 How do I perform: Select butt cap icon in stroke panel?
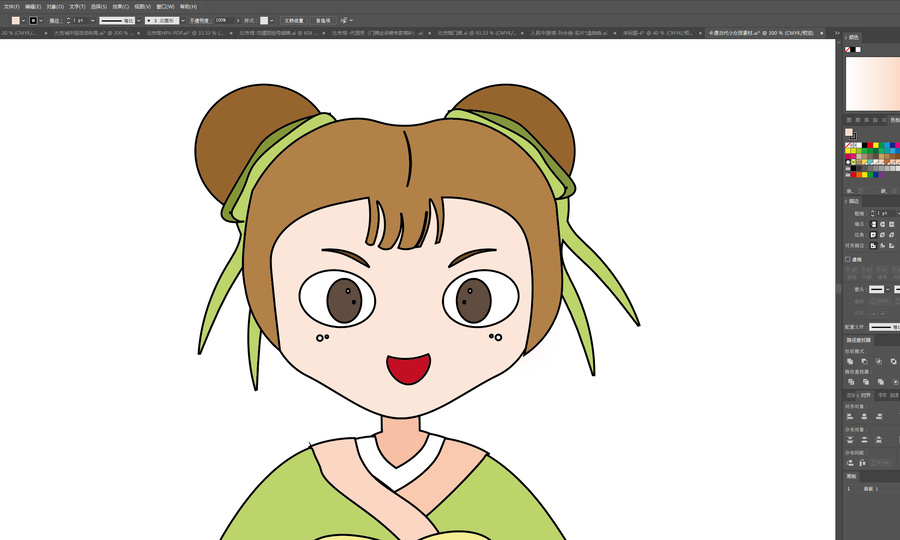pos(873,224)
